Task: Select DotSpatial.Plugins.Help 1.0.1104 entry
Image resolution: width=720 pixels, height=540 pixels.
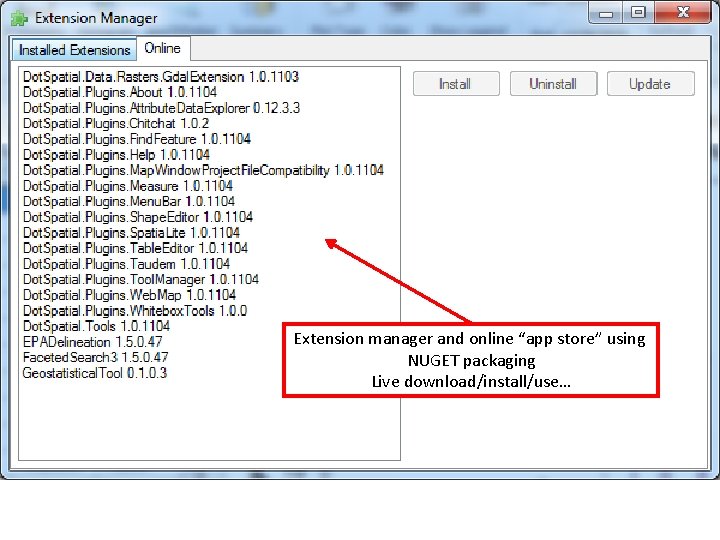Action: [117, 155]
